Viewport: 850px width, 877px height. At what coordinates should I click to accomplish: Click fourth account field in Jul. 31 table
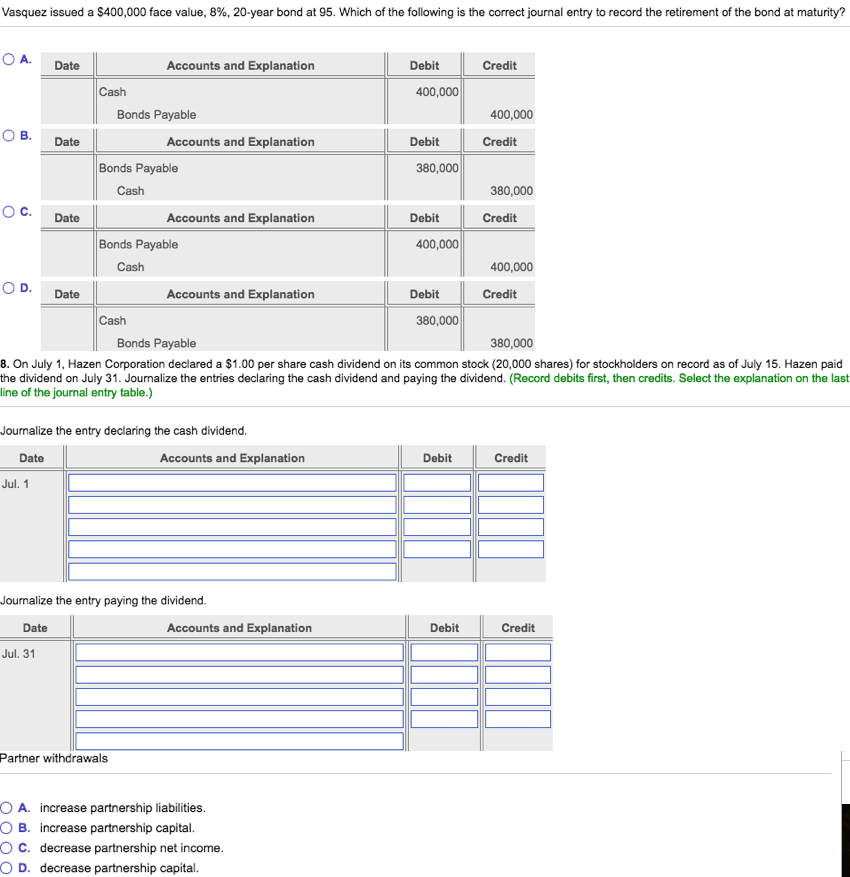click(239, 719)
